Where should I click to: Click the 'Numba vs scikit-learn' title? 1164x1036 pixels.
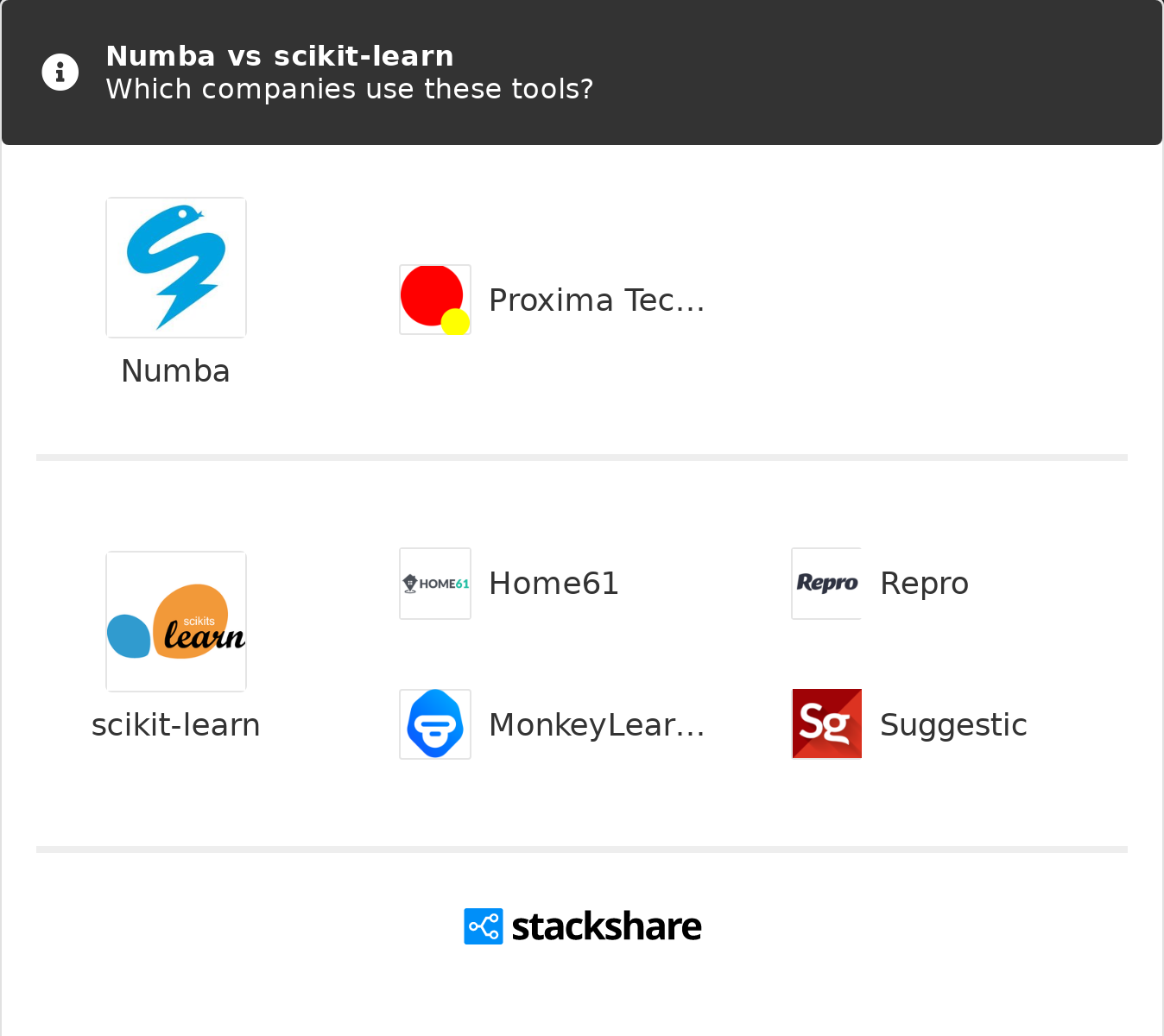(x=280, y=56)
